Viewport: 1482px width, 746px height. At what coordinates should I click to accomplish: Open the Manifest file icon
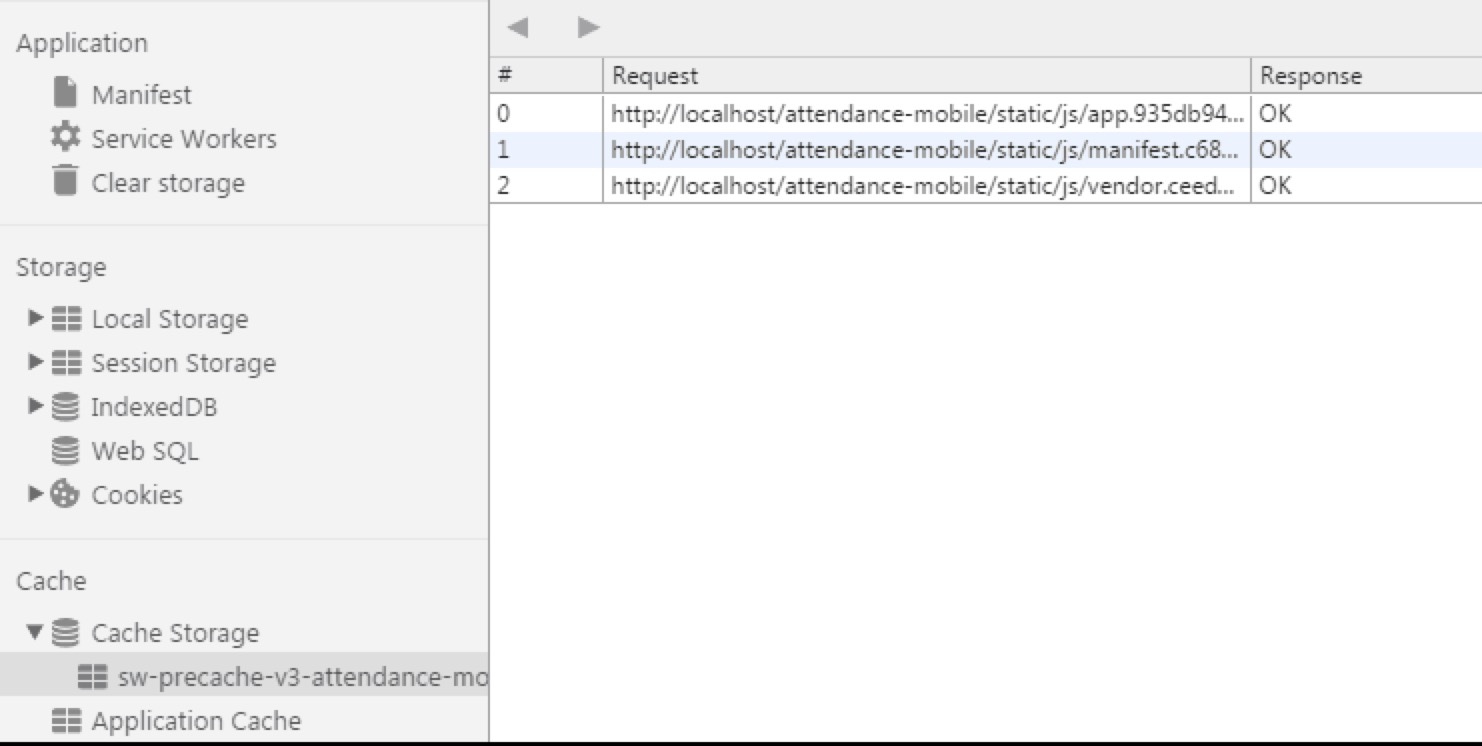tap(65, 93)
